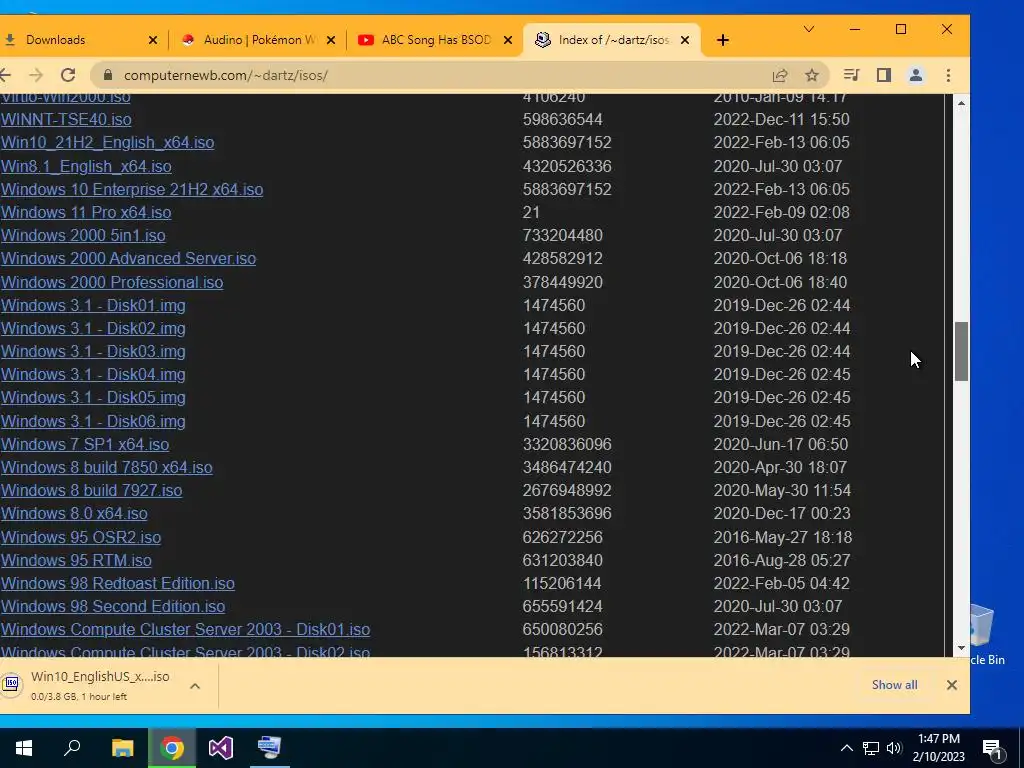Show hidden tray icons chevron
This screenshot has width=1024, height=768.
point(846,748)
